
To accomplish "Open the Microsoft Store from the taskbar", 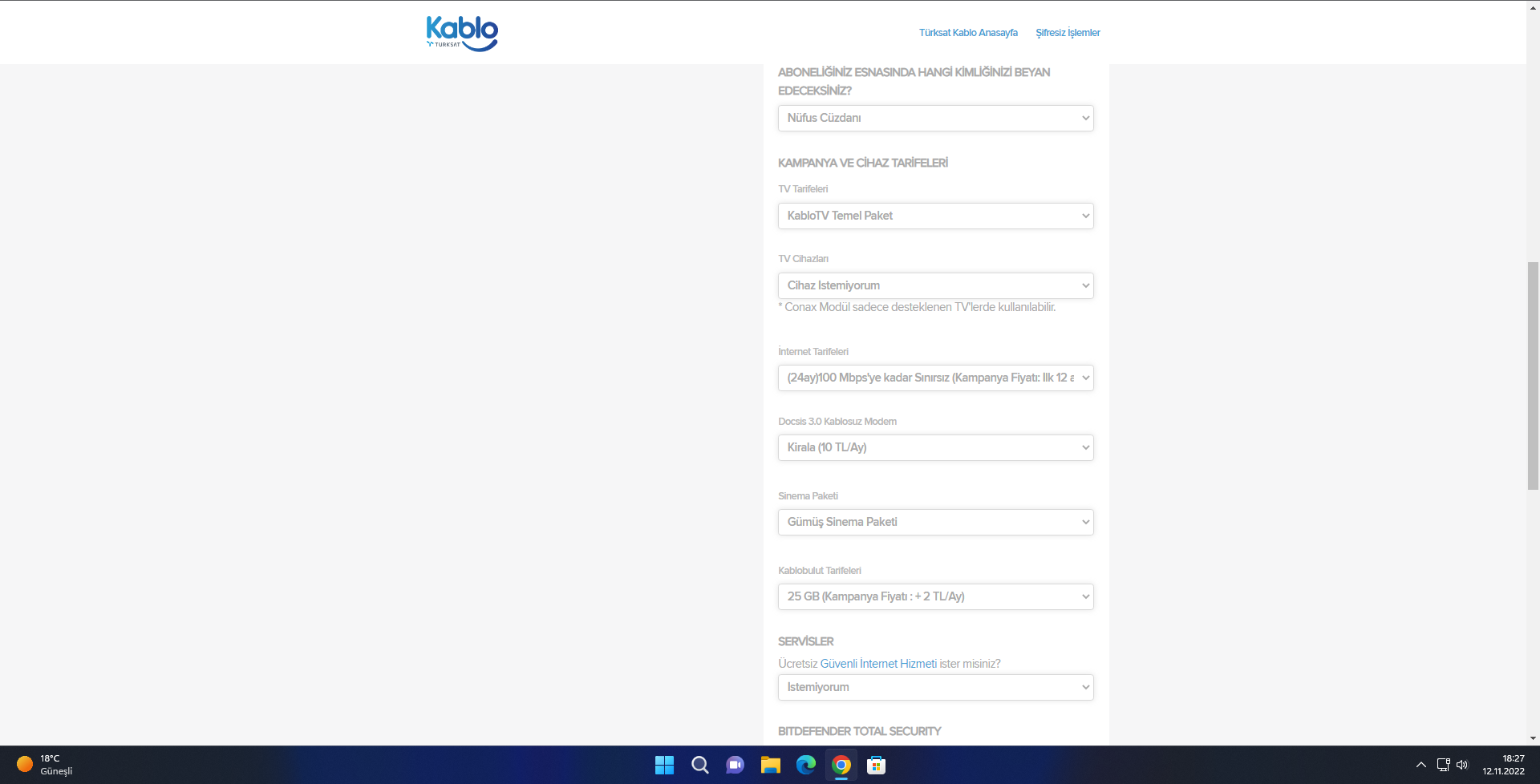I will click(876, 765).
